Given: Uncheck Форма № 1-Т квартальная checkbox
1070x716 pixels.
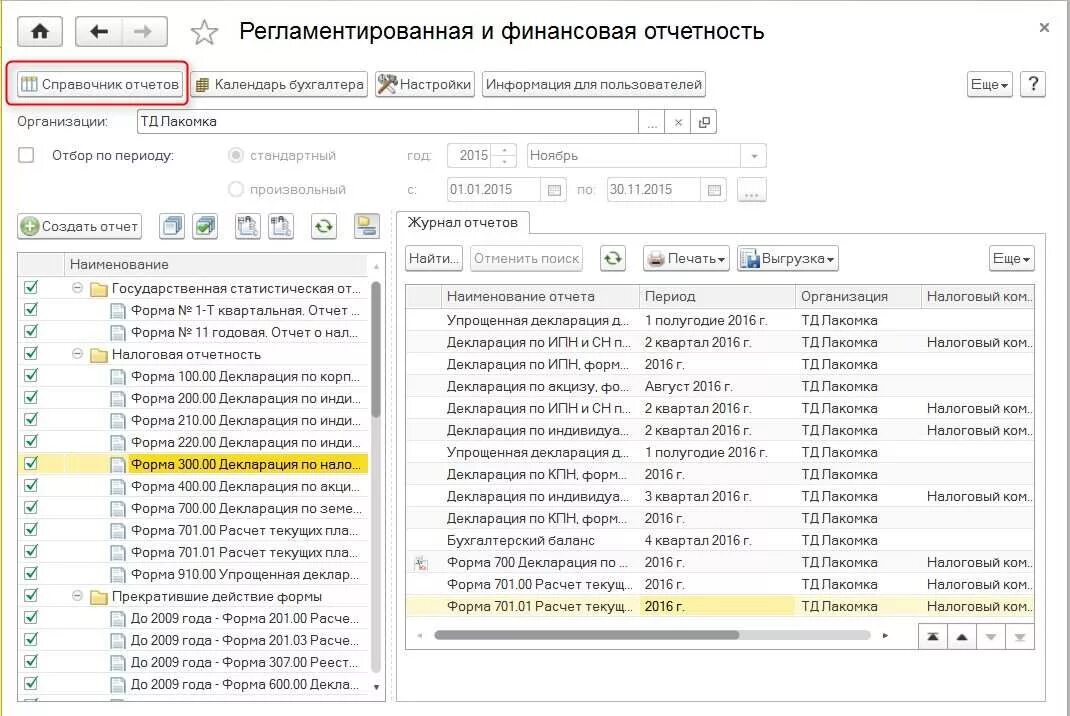Looking at the screenshot, I should coord(31,310).
